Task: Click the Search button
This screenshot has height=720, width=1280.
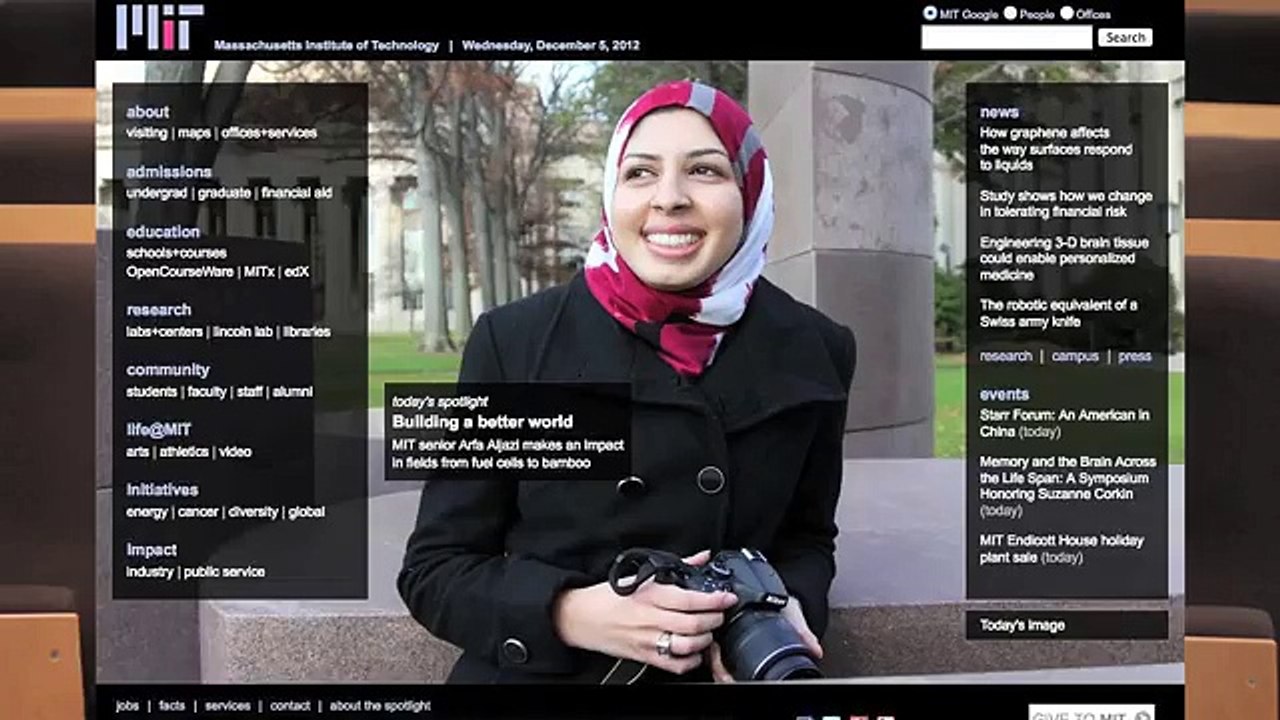Action: click(x=1125, y=37)
